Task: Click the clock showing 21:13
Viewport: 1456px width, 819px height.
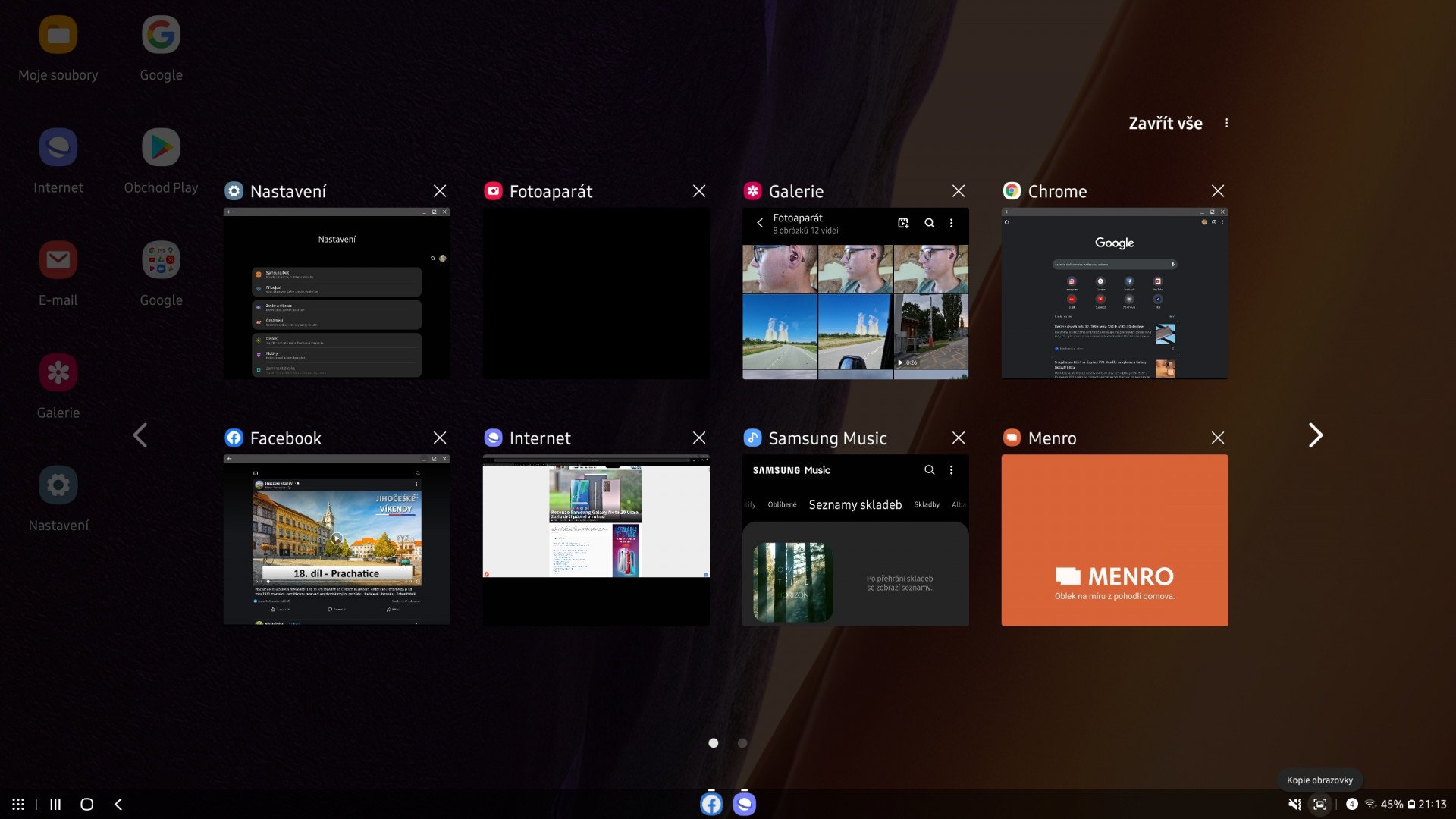Action: [x=1432, y=805]
